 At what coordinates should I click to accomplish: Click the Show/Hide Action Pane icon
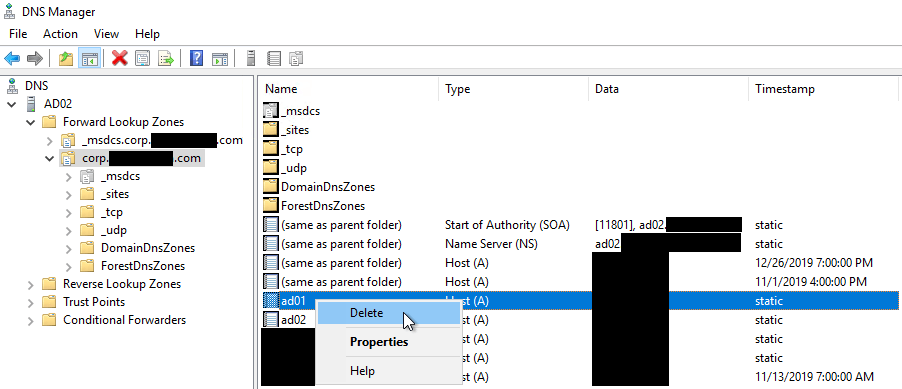220,58
